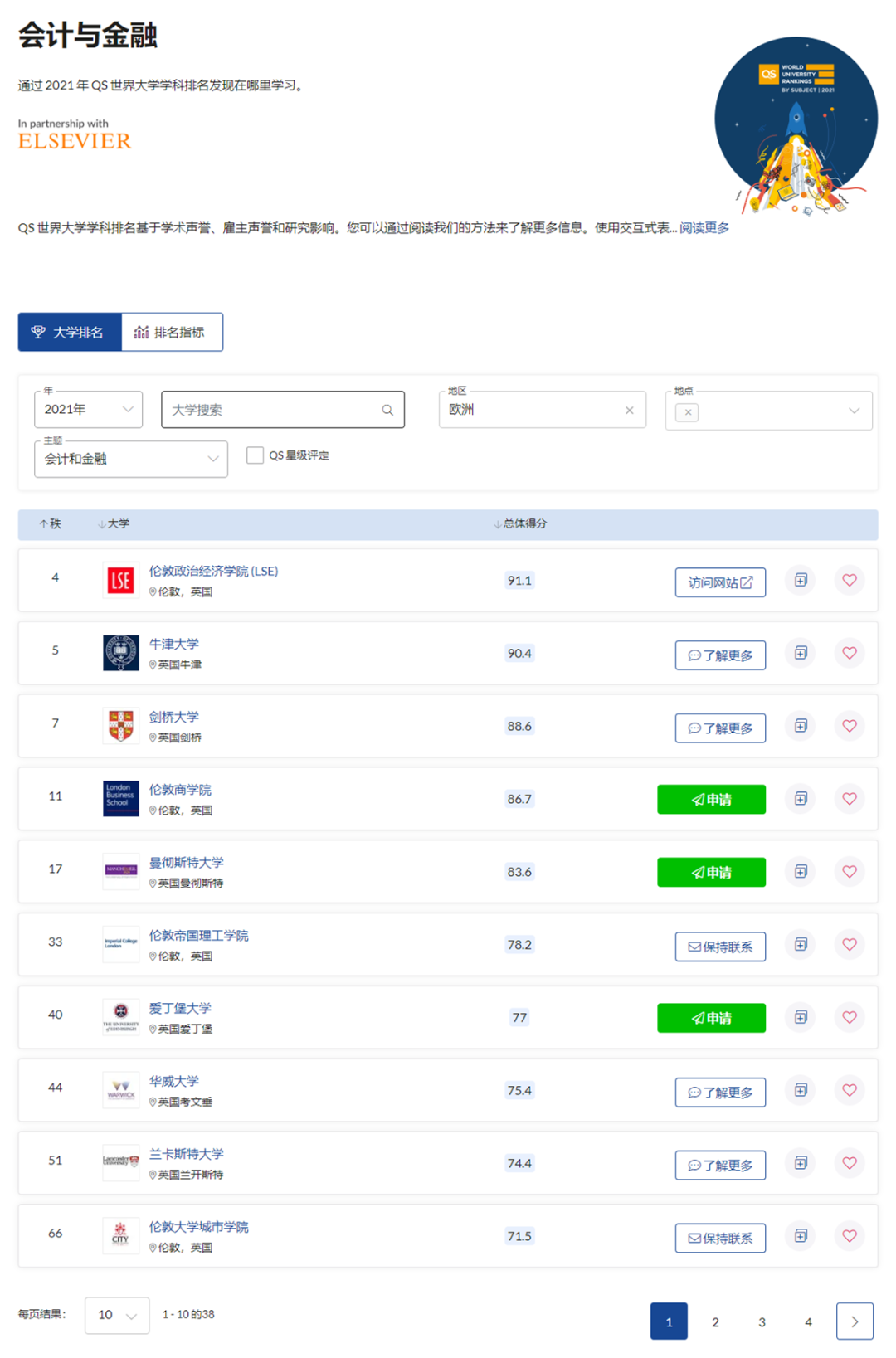The image size is (896, 1358).
Task: Switch to 大学排名 tab
Action: [x=70, y=332]
